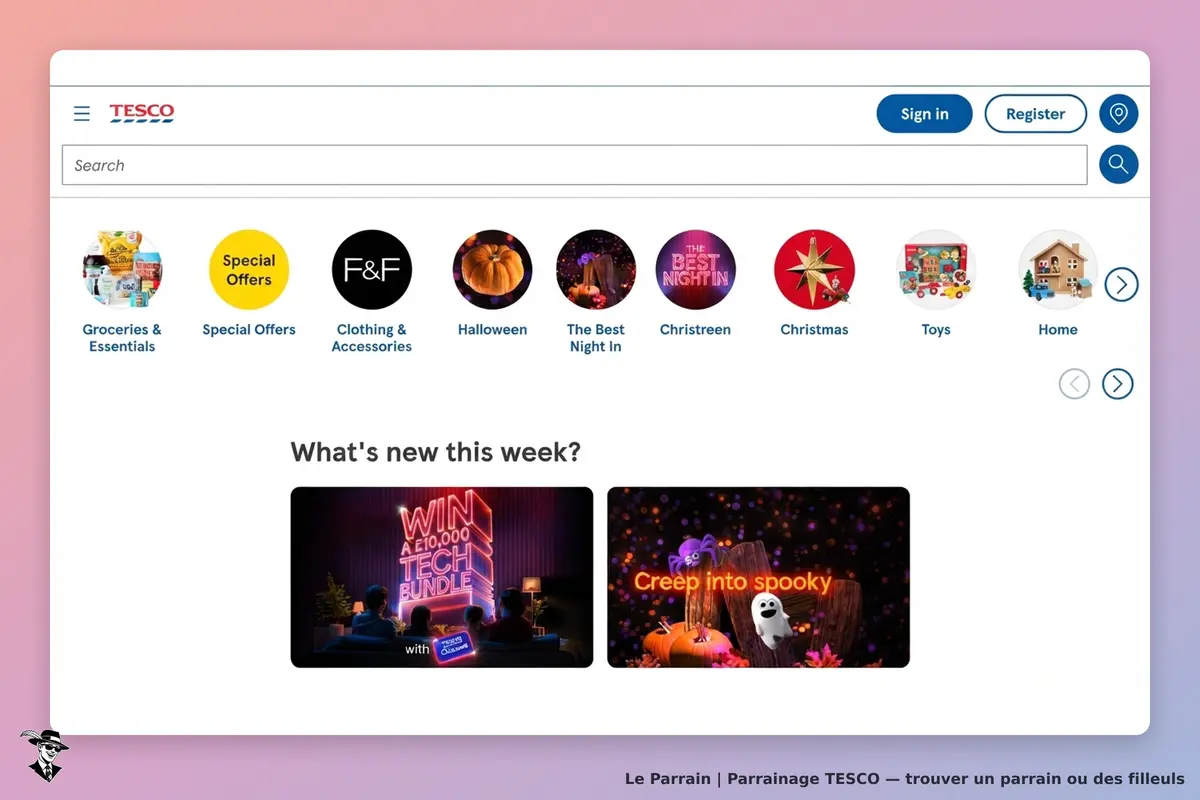Click the magnifying glass search button
The image size is (1200, 800).
(1119, 165)
